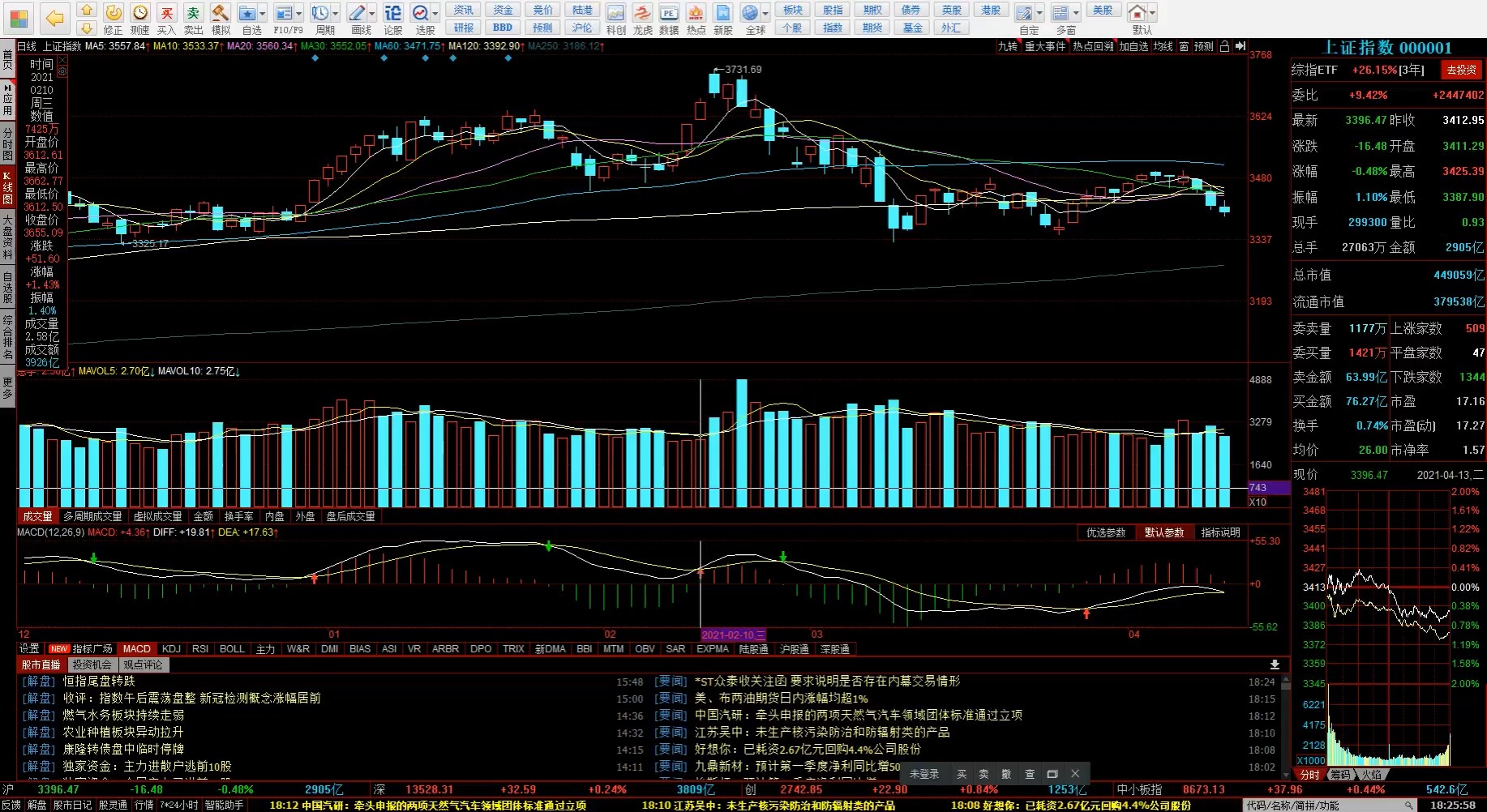1487x812 pixels.
Task: Expand the 周期 period dropdown arrow
Action: pos(336,13)
